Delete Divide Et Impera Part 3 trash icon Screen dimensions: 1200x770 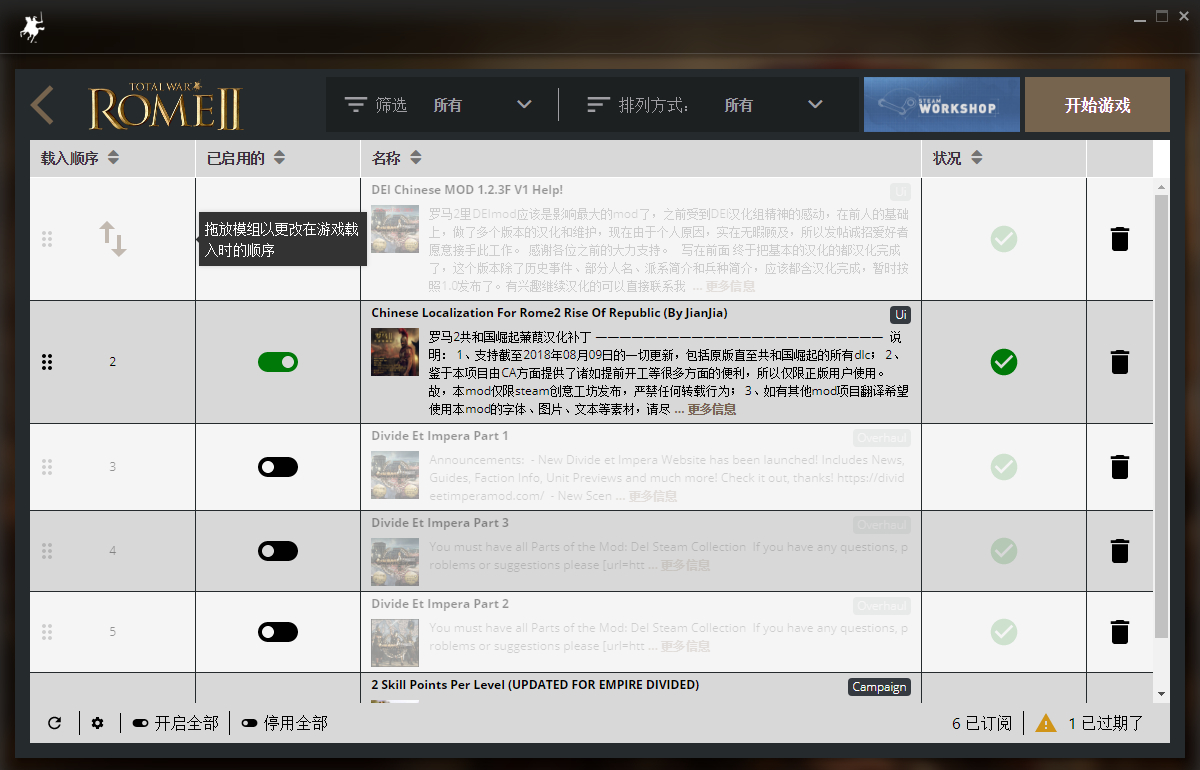(x=1120, y=551)
